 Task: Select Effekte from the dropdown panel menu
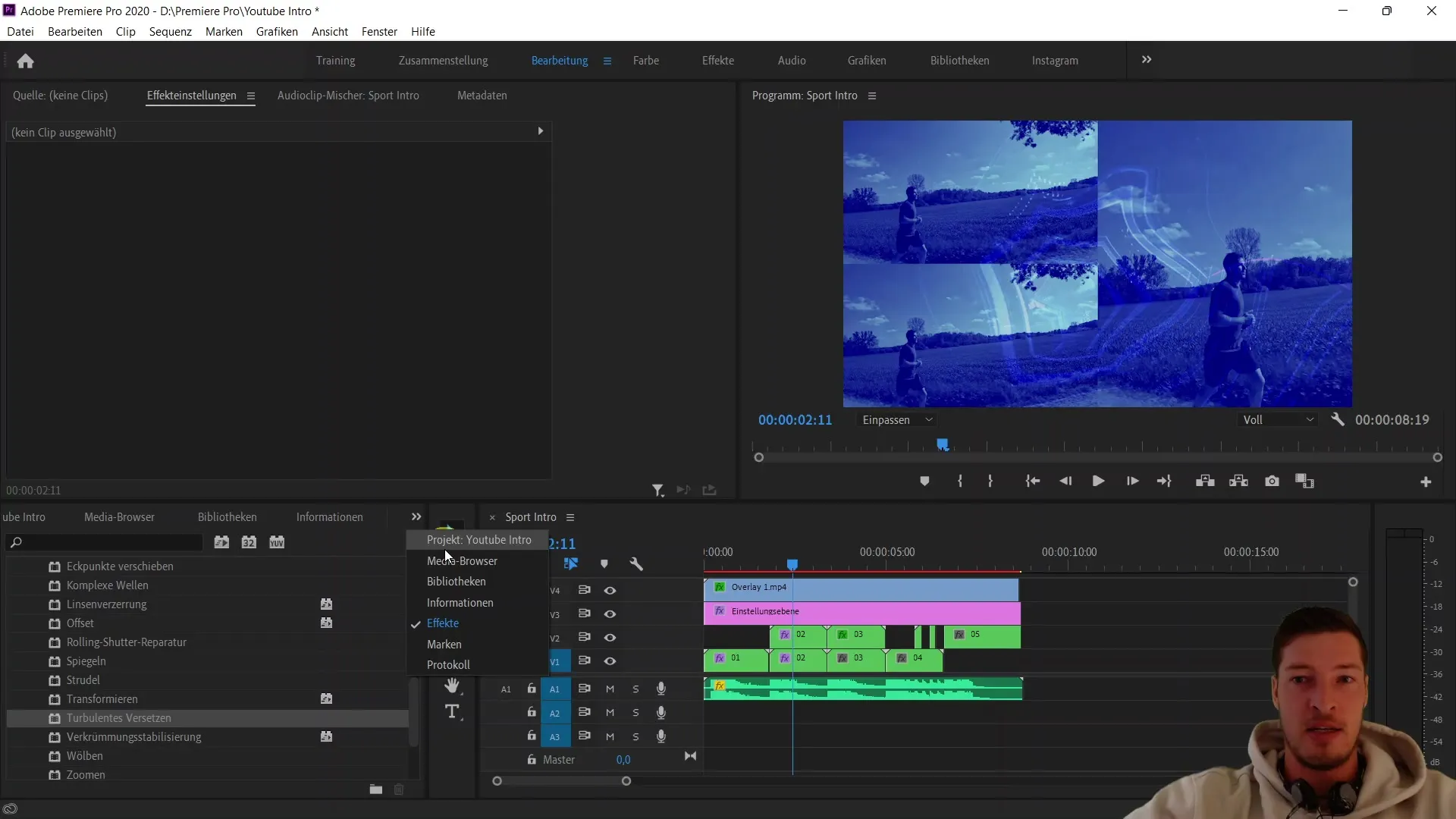[x=443, y=623]
